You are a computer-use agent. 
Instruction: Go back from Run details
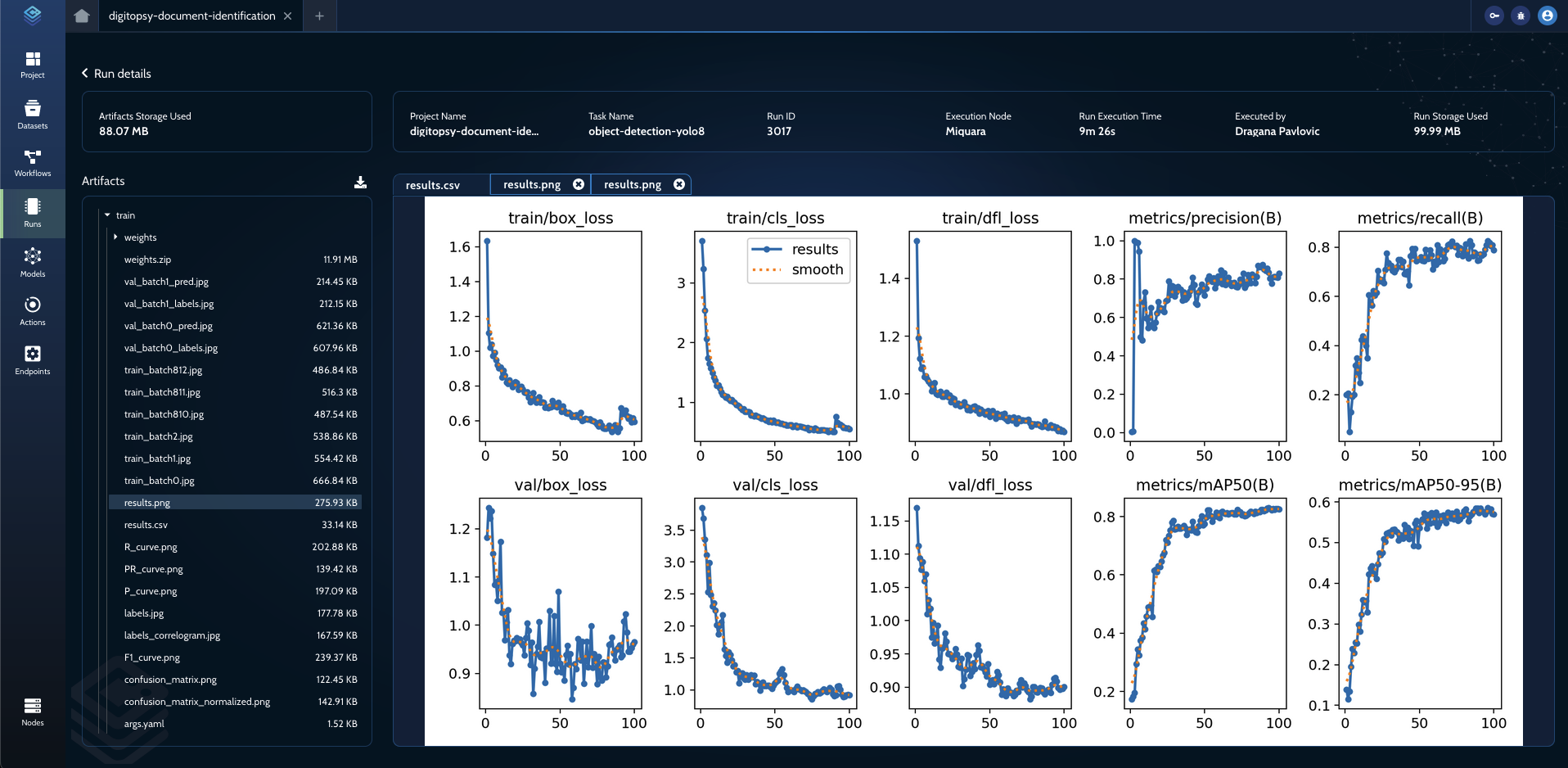coord(85,74)
